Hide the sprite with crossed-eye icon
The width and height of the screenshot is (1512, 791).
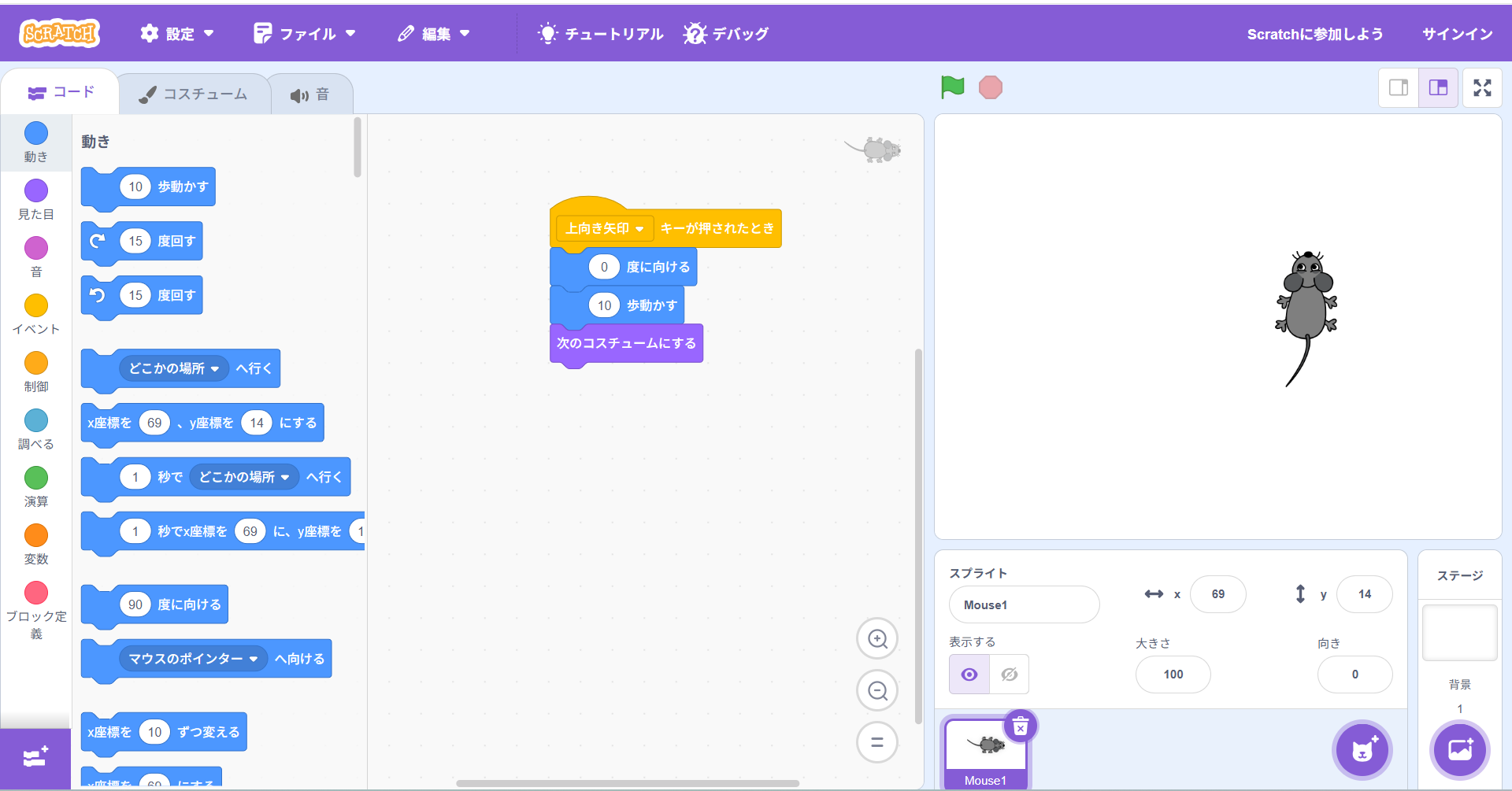click(x=1009, y=675)
